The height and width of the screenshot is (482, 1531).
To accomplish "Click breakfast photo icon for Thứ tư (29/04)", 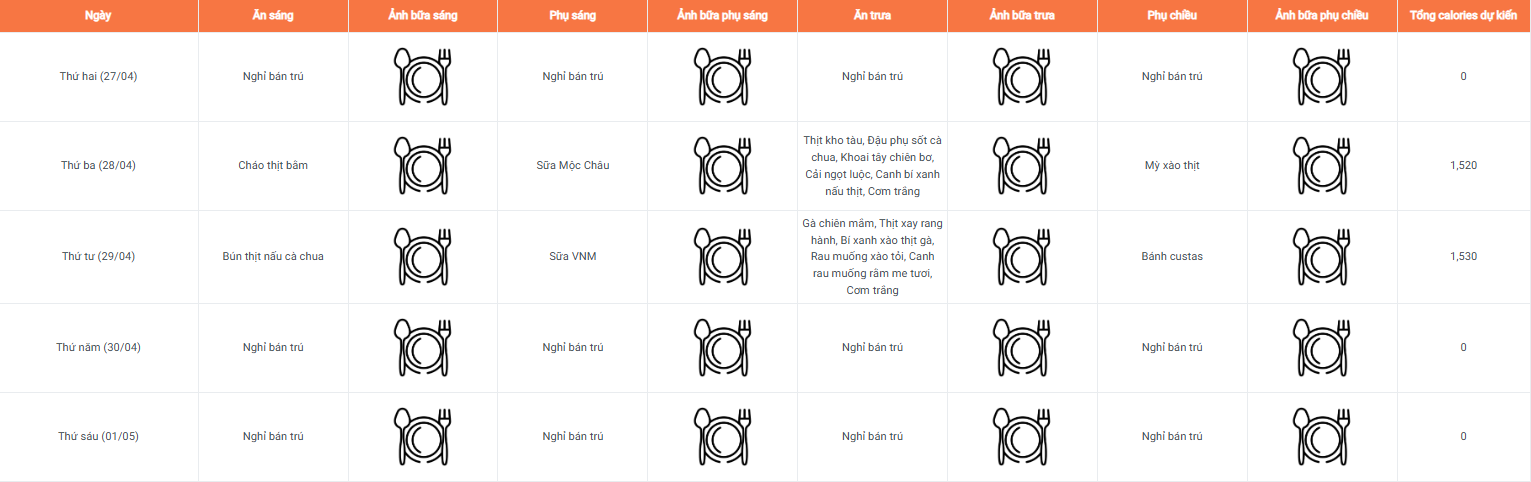I will click(x=422, y=256).
